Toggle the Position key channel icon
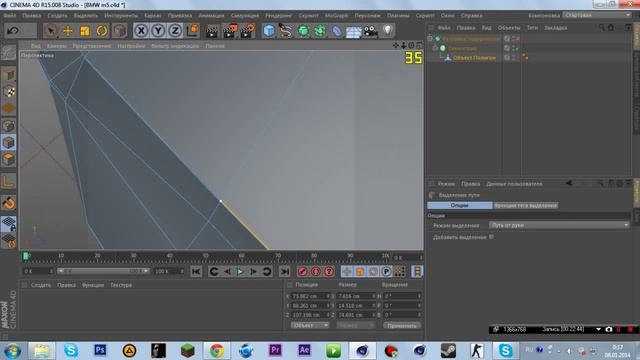Image resolution: width=640 pixels, height=360 pixels. tap(347, 271)
